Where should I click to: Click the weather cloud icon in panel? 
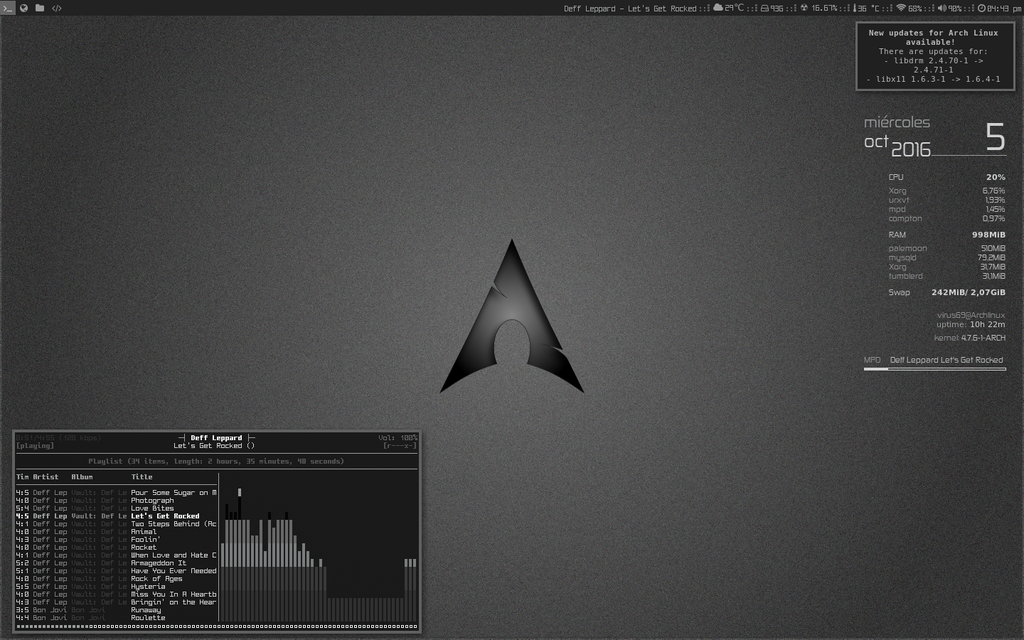tap(718, 8)
